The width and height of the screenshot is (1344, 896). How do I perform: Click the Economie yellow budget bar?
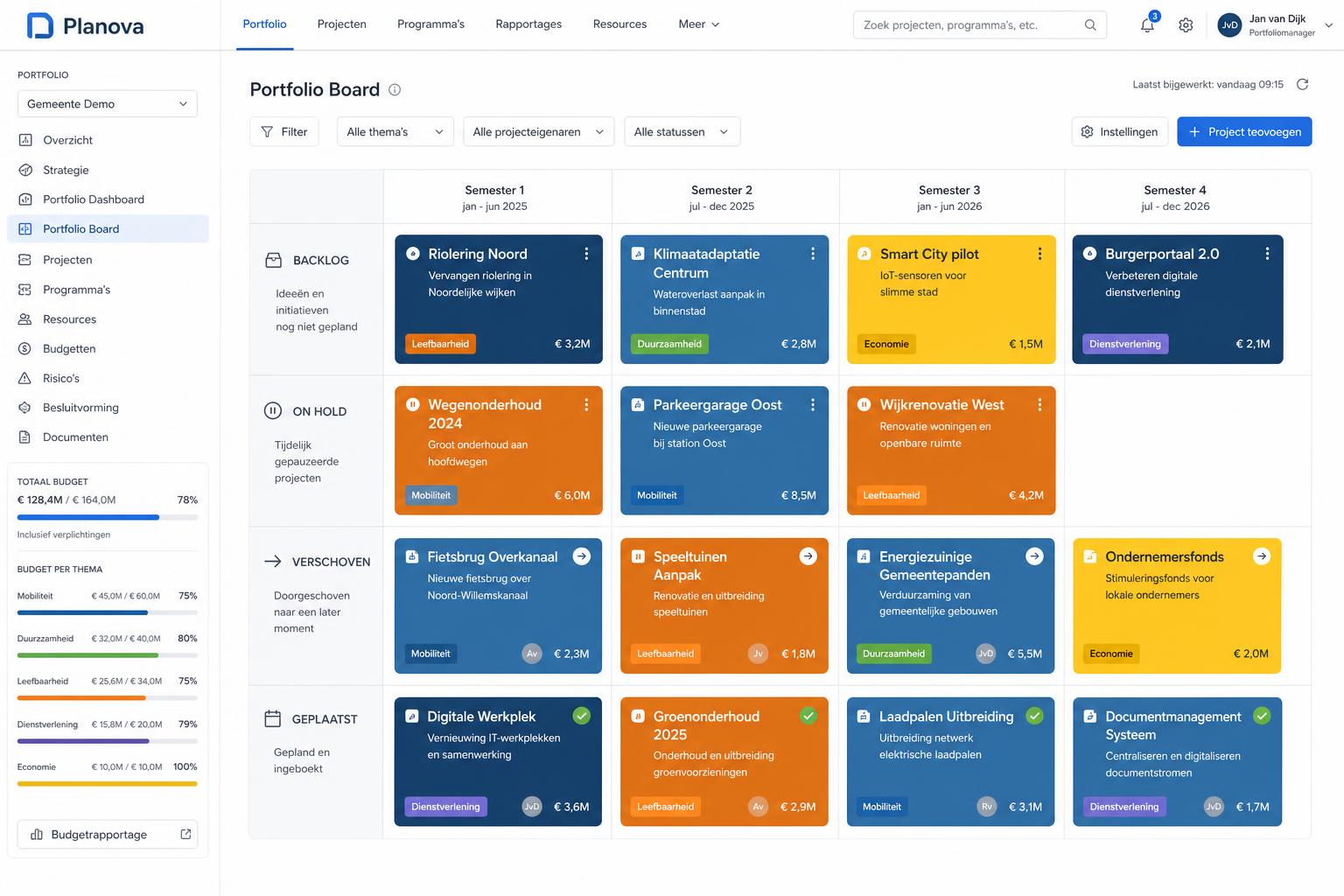click(x=108, y=784)
